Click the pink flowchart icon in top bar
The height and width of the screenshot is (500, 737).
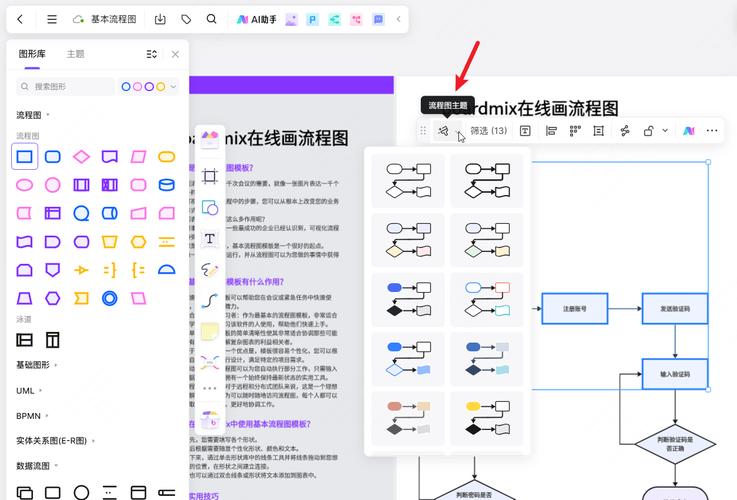tap(356, 19)
